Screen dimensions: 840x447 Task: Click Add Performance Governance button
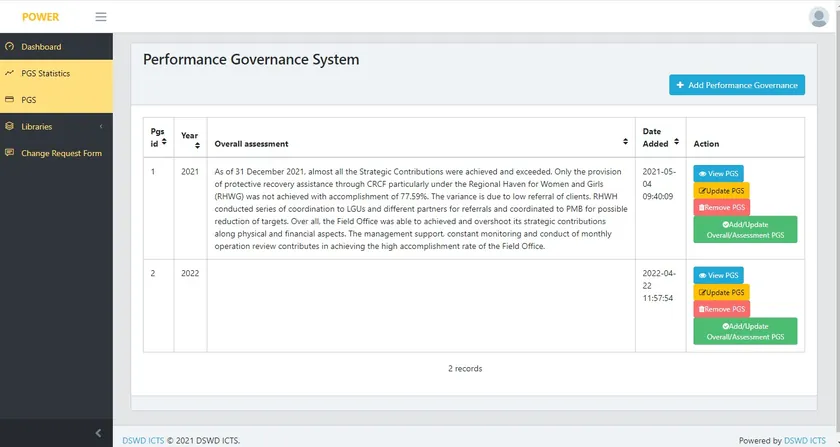tap(737, 85)
